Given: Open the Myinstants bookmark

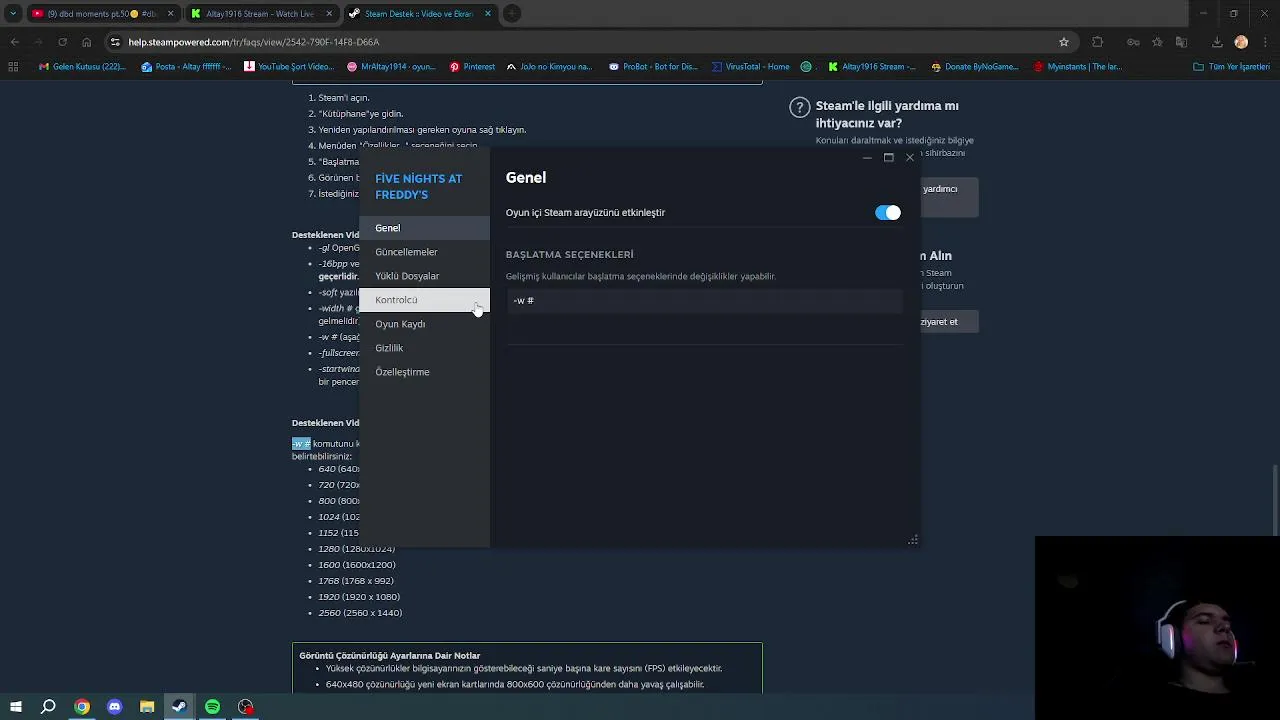Looking at the screenshot, I should pyautogui.click(x=1077, y=67).
